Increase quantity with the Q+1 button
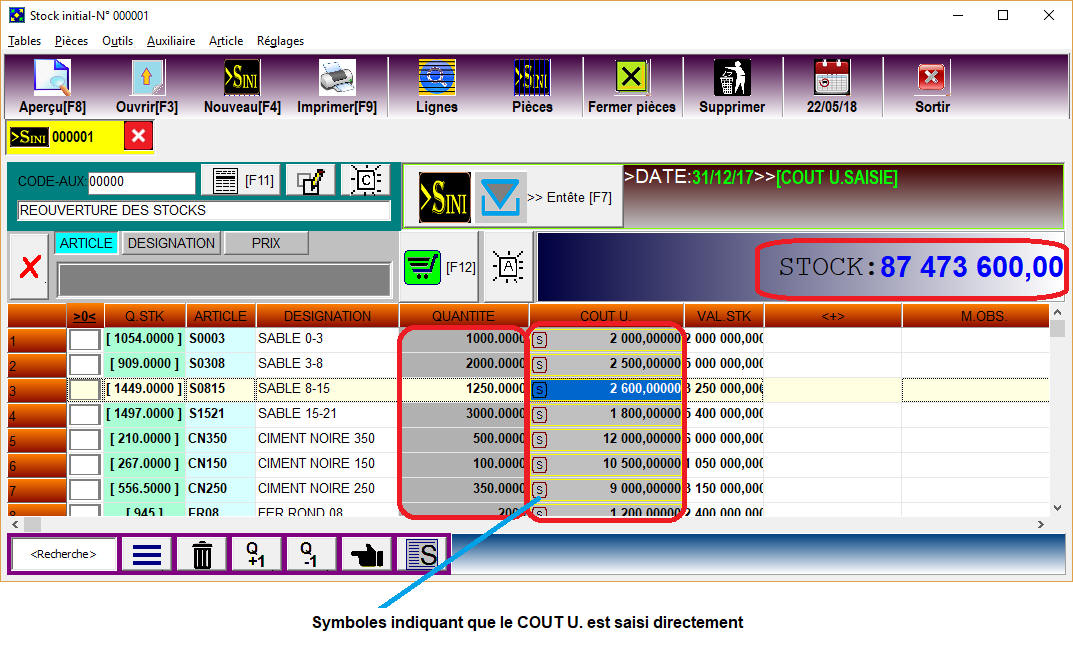The image size is (1073, 656). (257, 554)
